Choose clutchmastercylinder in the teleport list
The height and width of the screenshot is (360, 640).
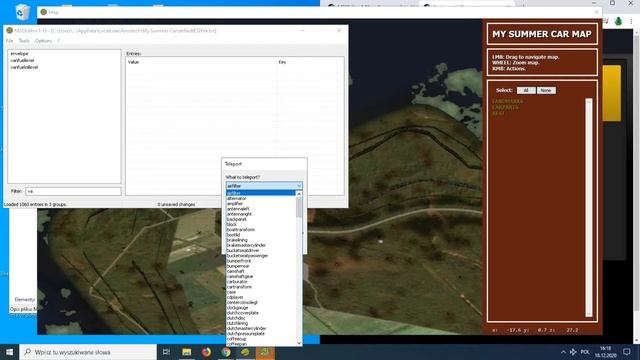[261, 329]
